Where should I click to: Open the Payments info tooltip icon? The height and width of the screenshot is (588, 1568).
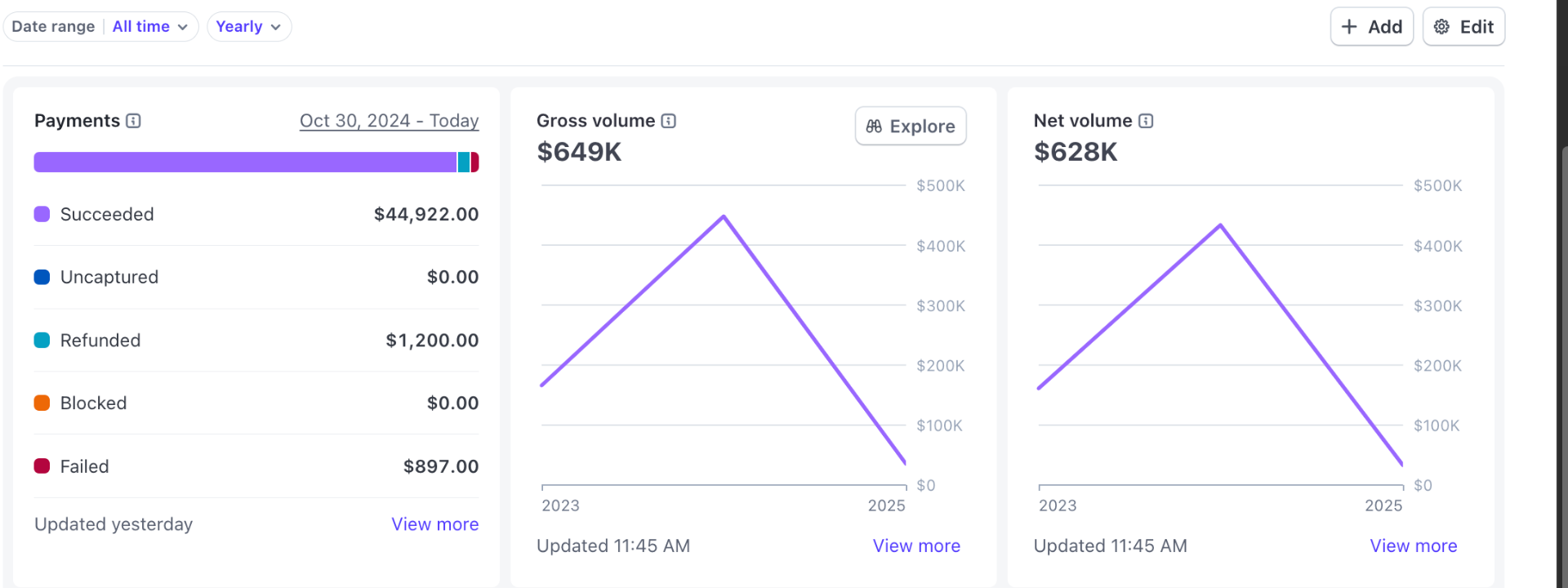pyautogui.click(x=132, y=120)
